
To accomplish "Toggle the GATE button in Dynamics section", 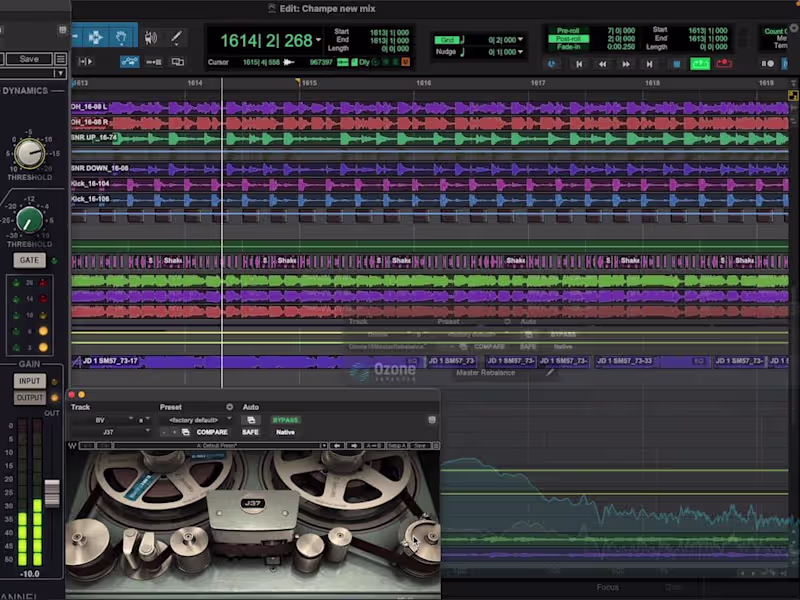I will 29,260.
